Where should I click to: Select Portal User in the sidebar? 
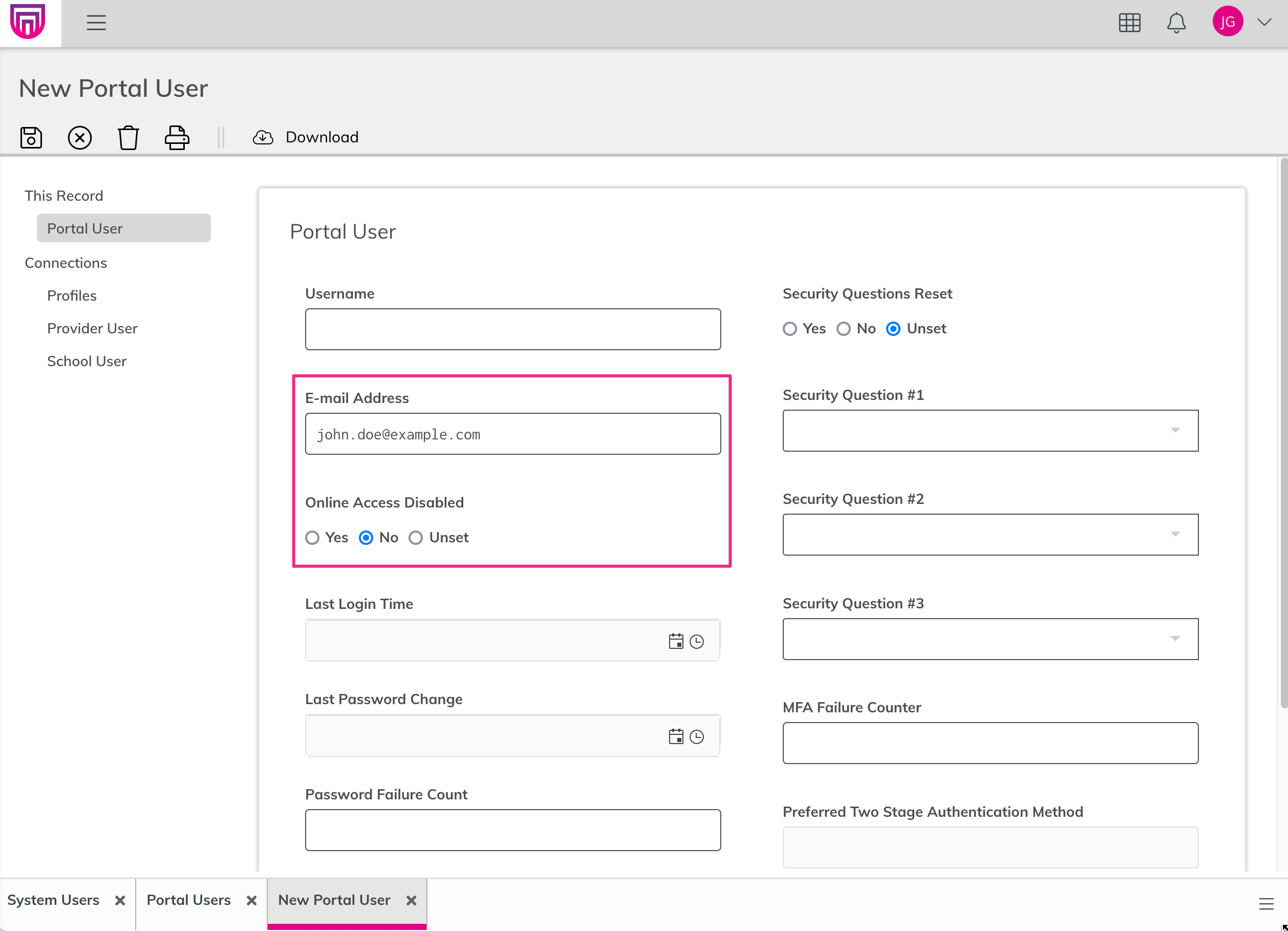point(124,228)
